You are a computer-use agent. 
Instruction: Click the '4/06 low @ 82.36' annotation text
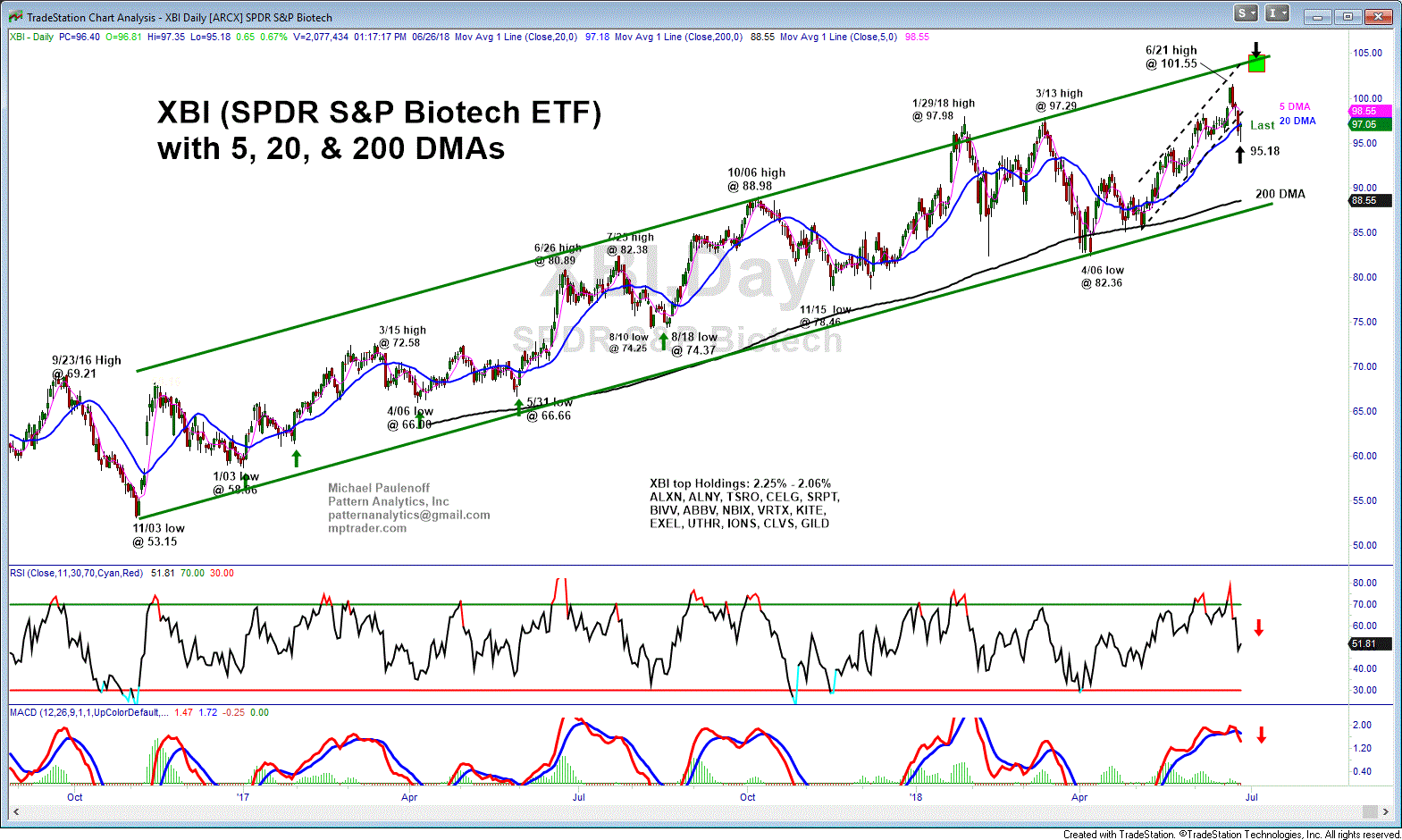1102,276
